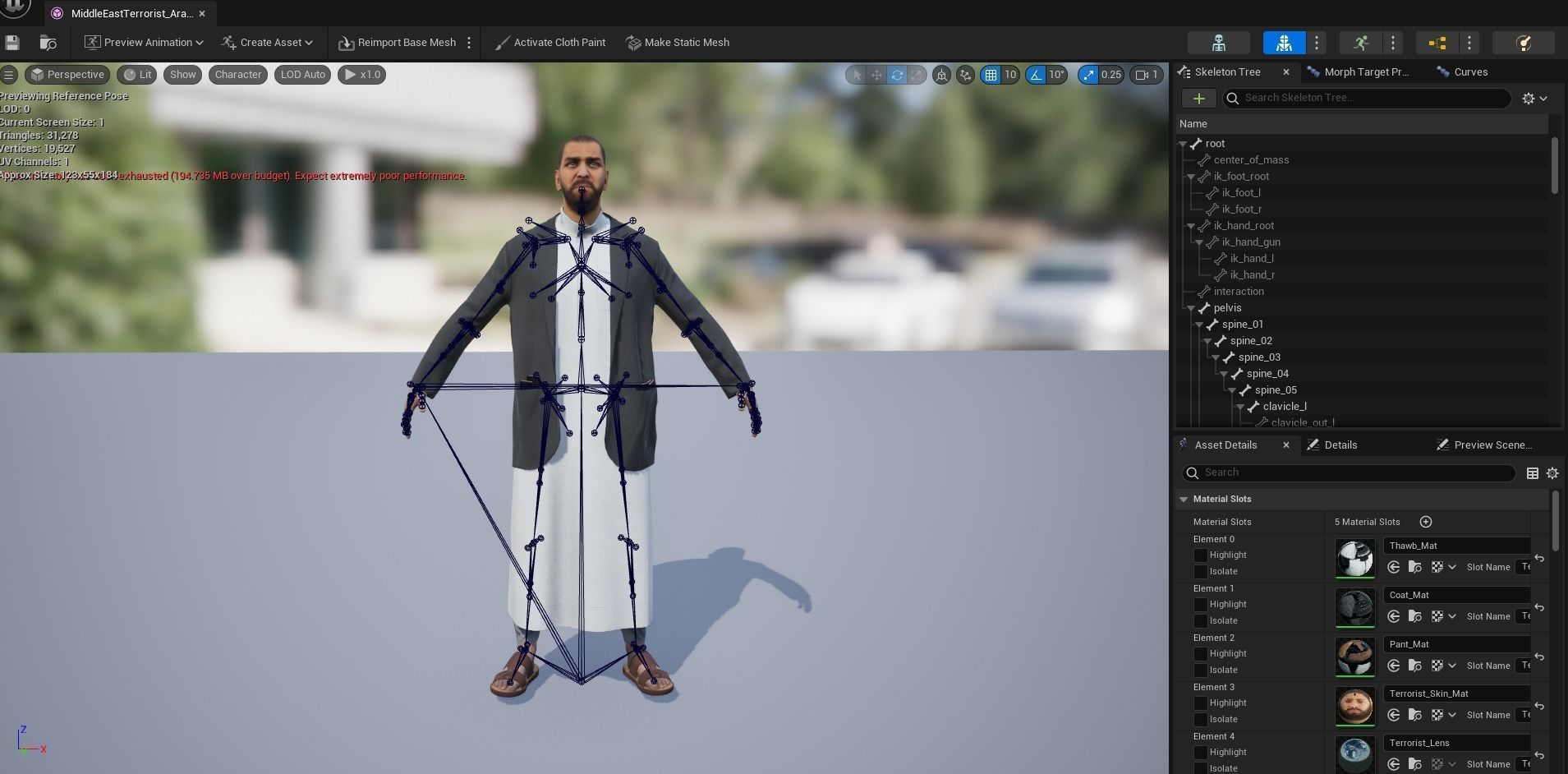Open Asset Details table view options icon

pyautogui.click(x=1532, y=472)
